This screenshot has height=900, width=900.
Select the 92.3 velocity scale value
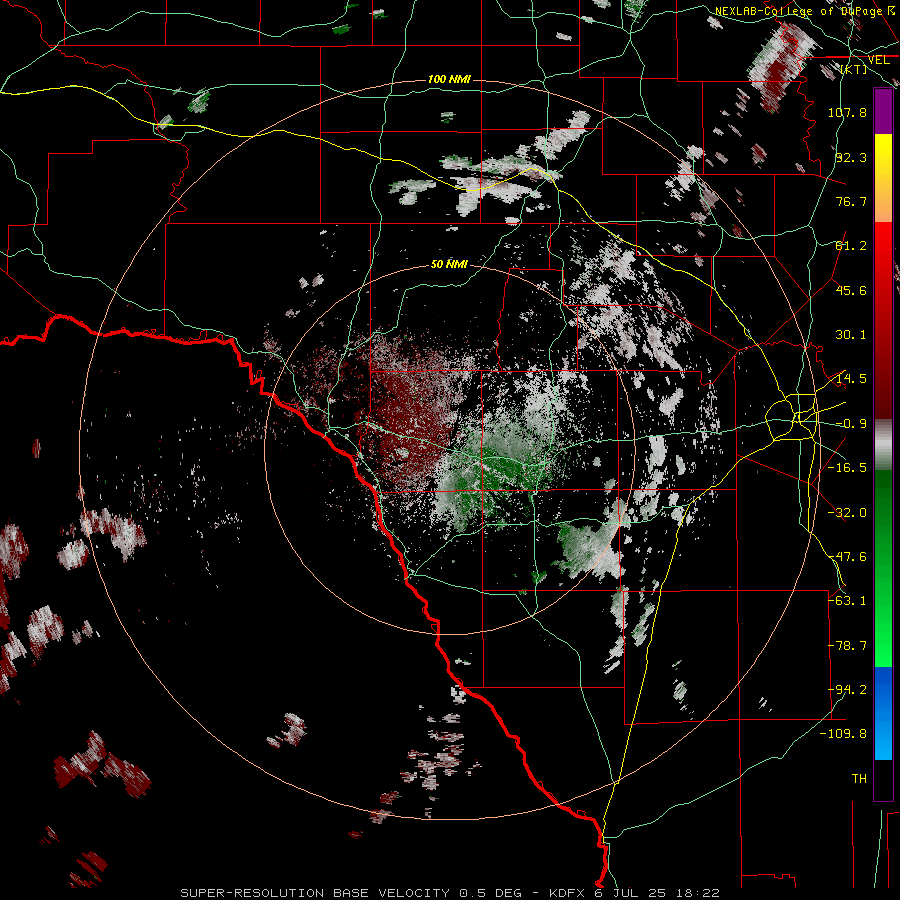pyautogui.click(x=851, y=157)
